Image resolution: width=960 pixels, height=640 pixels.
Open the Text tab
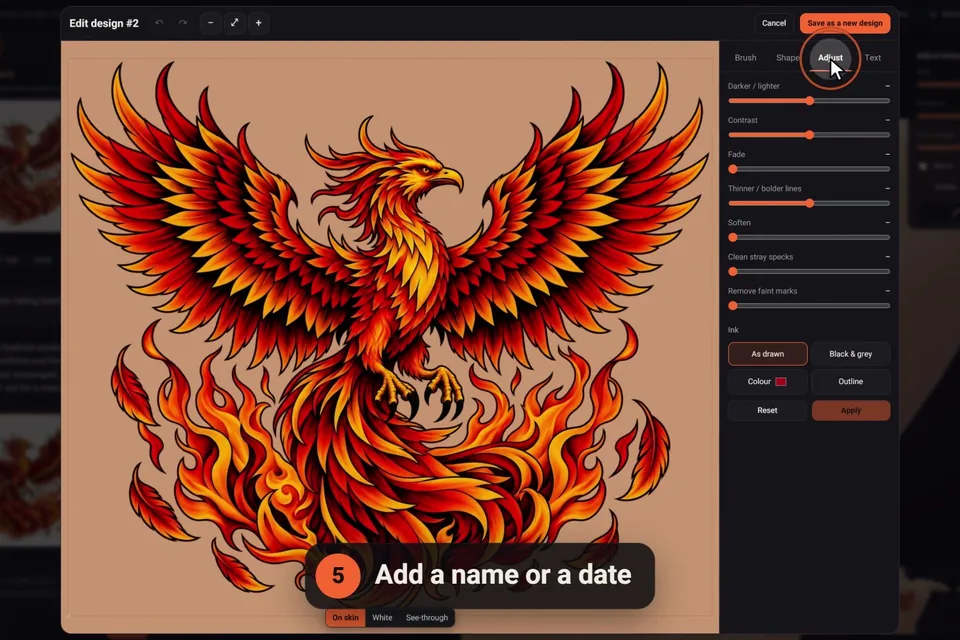point(872,58)
